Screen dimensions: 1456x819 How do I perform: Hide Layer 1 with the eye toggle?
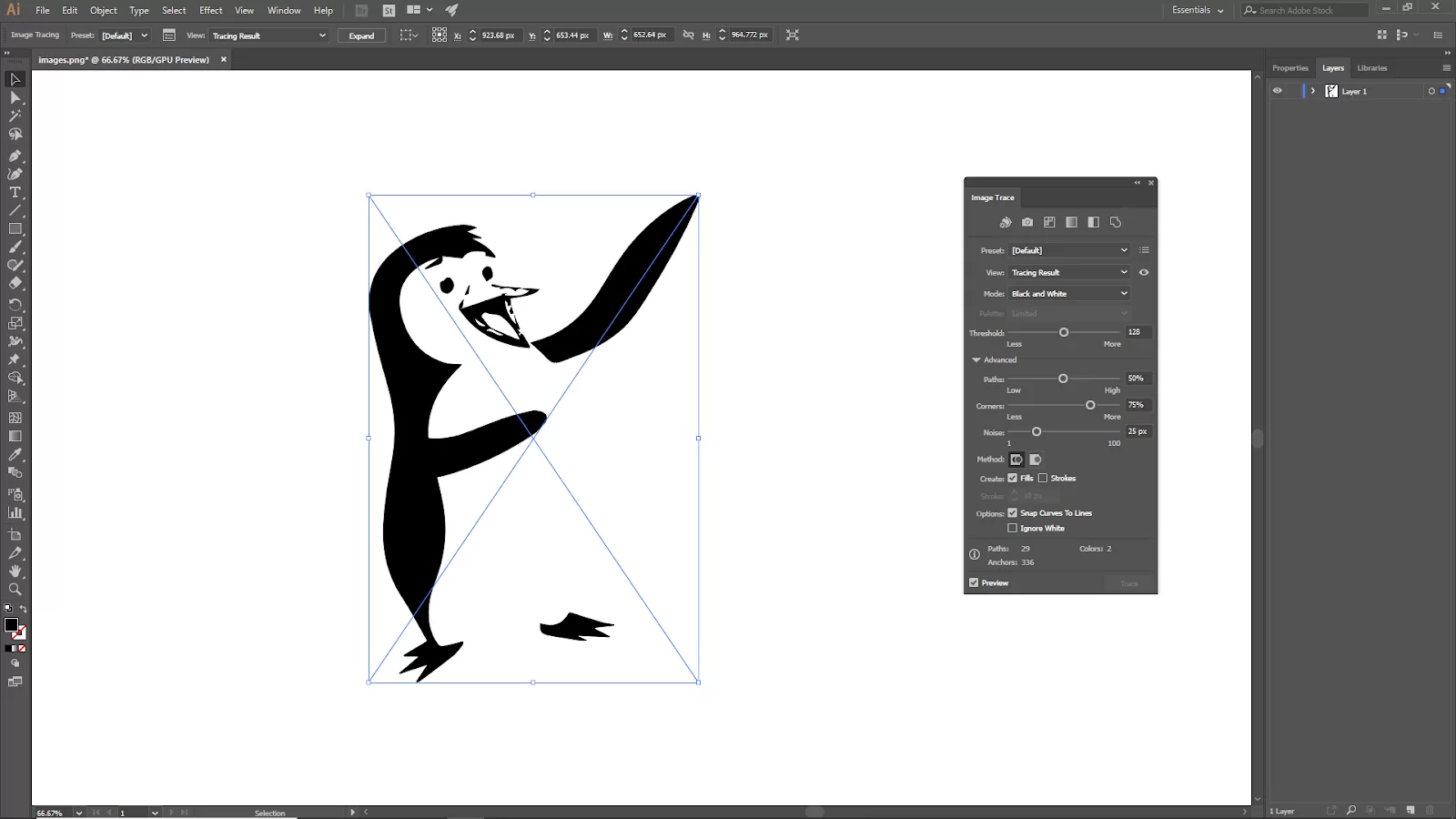(x=1278, y=91)
